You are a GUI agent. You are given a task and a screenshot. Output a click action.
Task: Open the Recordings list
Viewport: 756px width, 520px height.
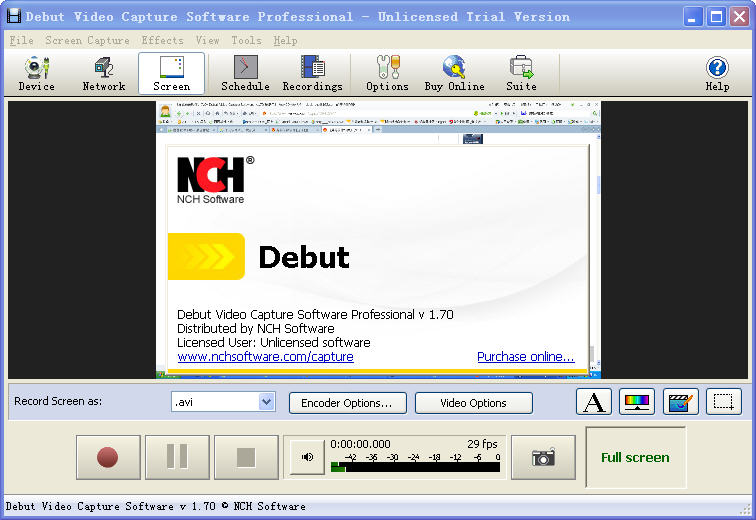point(312,73)
